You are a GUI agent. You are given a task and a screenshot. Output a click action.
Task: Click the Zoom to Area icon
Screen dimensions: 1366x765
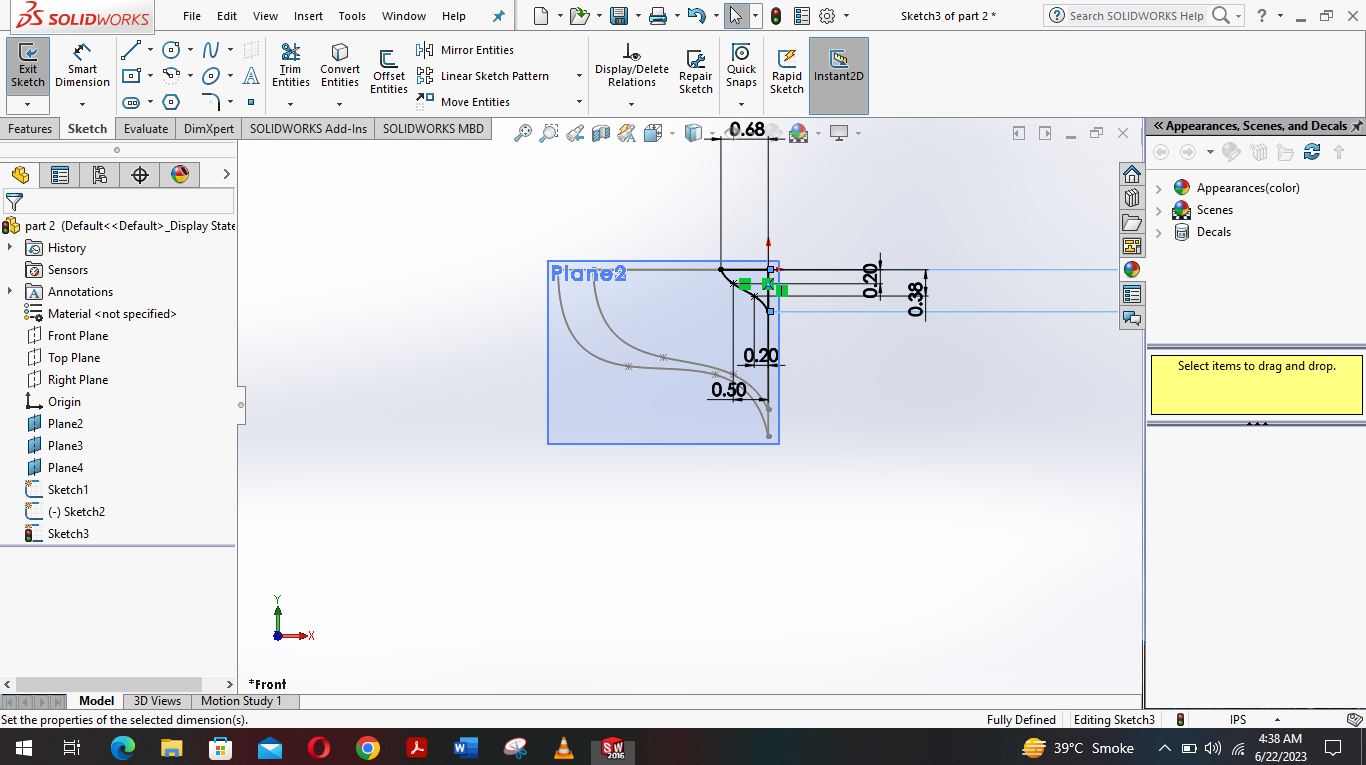coord(548,133)
